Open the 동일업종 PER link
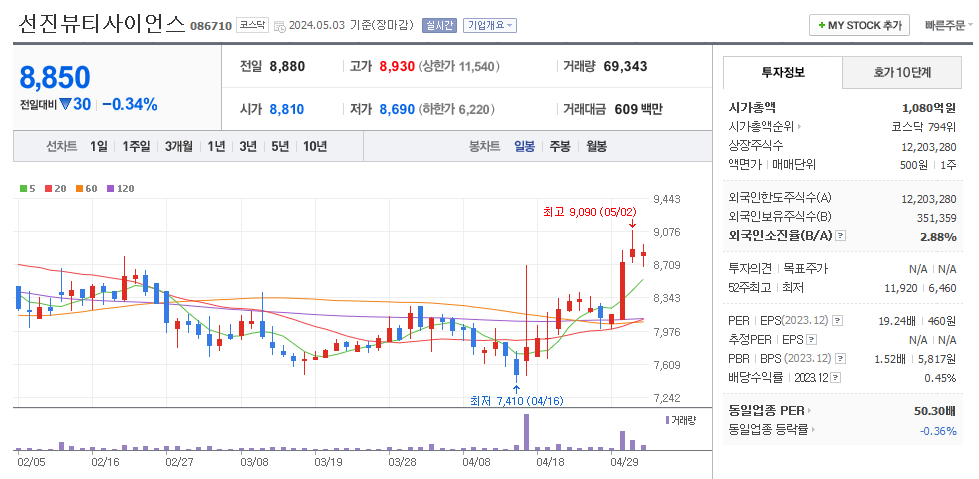 pyautogui.click(x=767, y=411)
